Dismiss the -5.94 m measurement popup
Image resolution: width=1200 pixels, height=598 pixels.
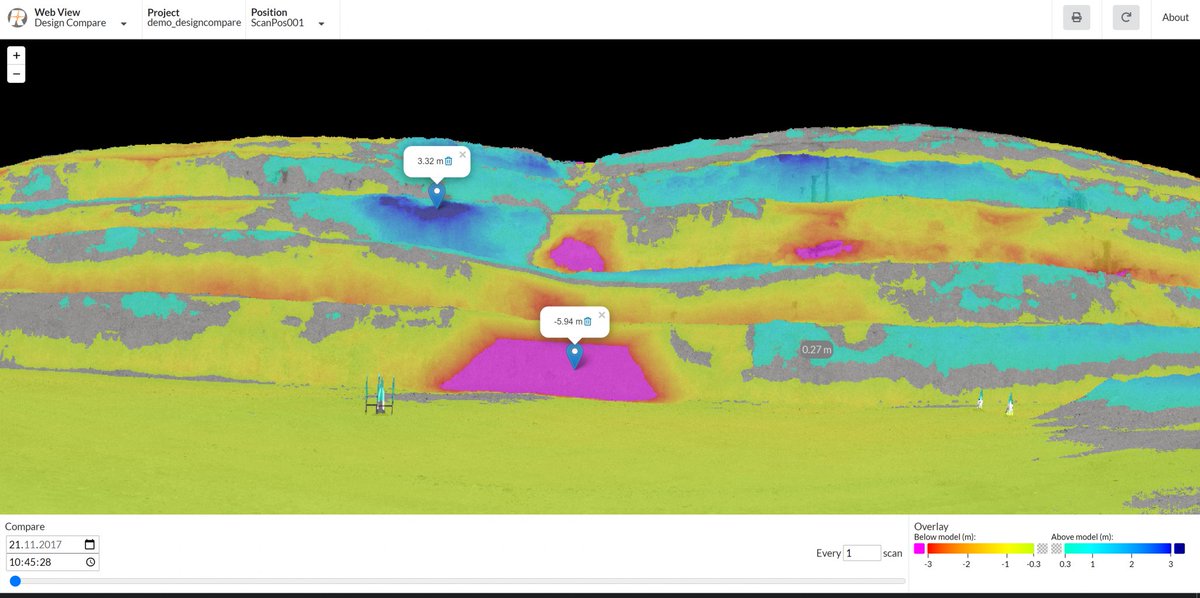[x=601, y=313]
